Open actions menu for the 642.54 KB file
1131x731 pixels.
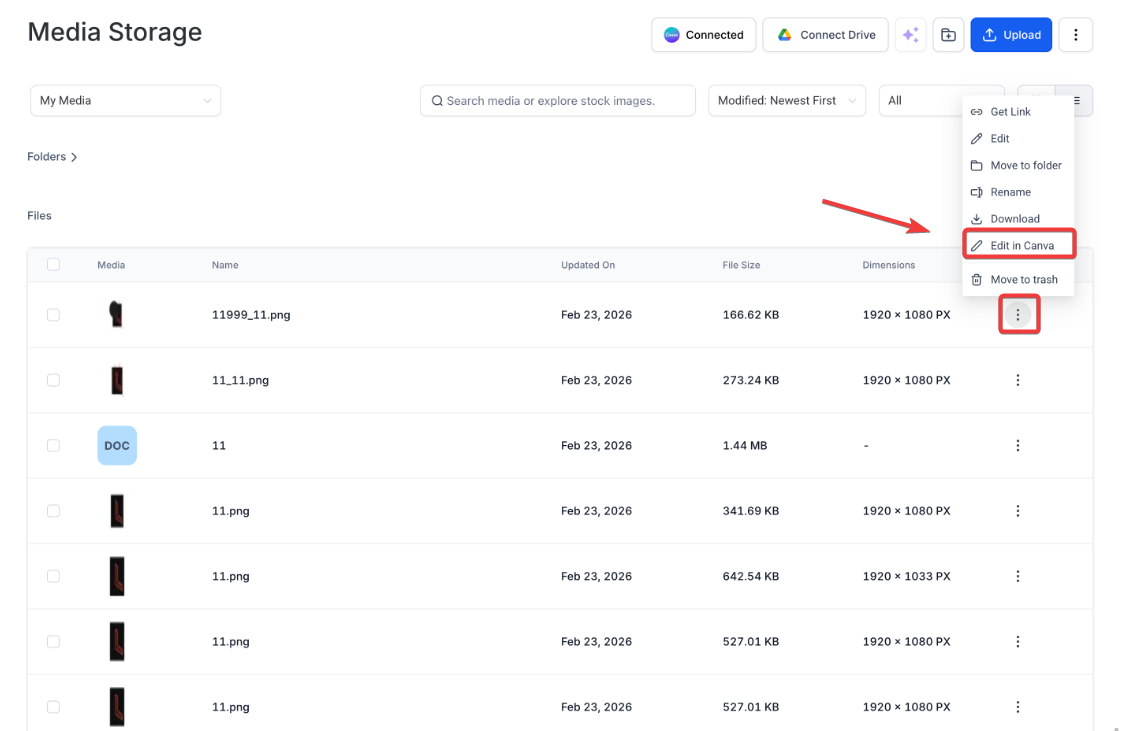coord(1017,577)
